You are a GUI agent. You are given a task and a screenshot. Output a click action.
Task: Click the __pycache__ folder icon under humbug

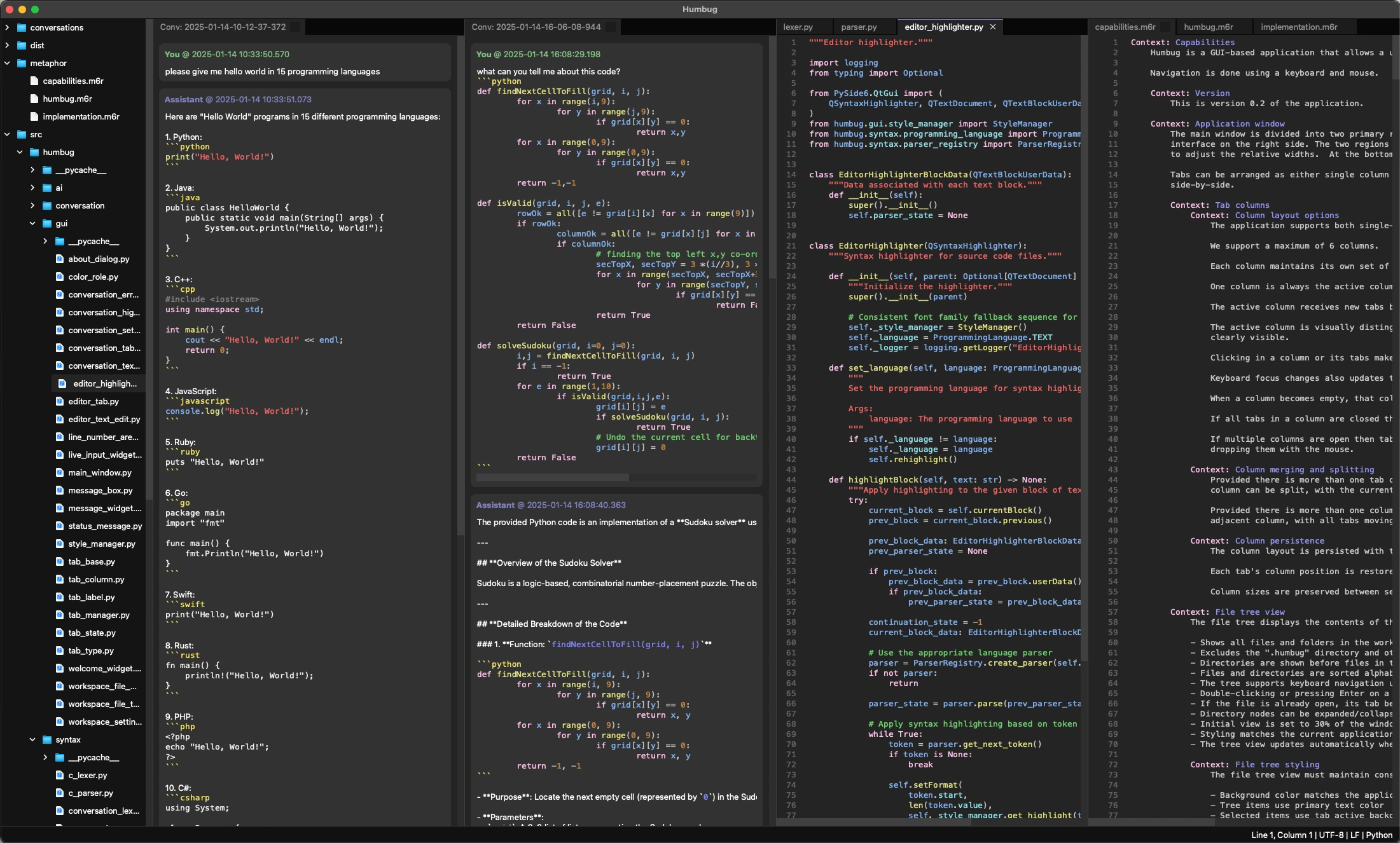(47, 170)
